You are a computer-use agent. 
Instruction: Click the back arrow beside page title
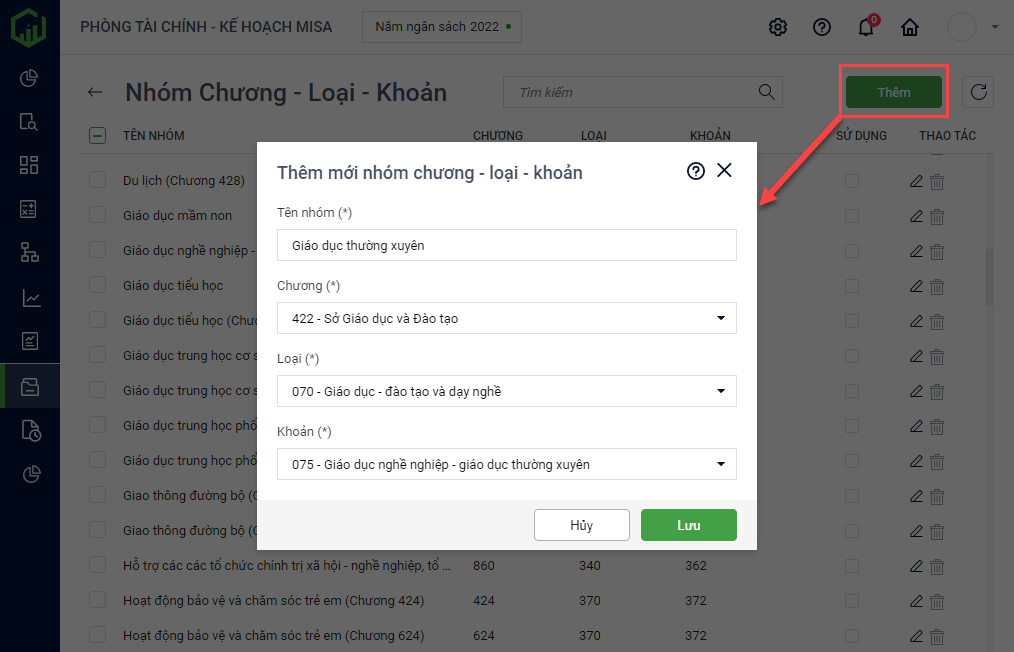pyautogui.click(x=95, y=92)
